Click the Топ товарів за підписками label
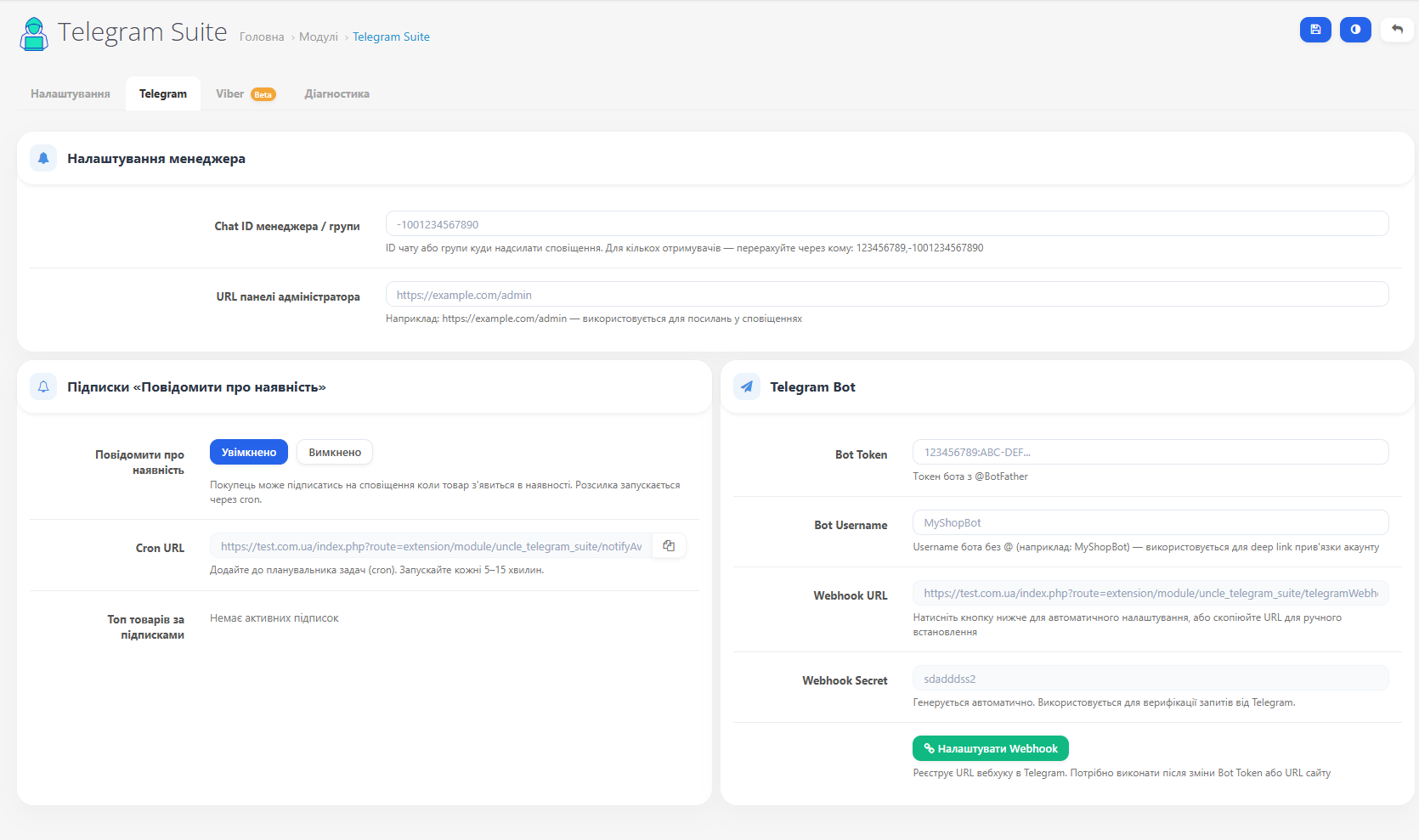The image size is (1419, 840). (145, 627)
